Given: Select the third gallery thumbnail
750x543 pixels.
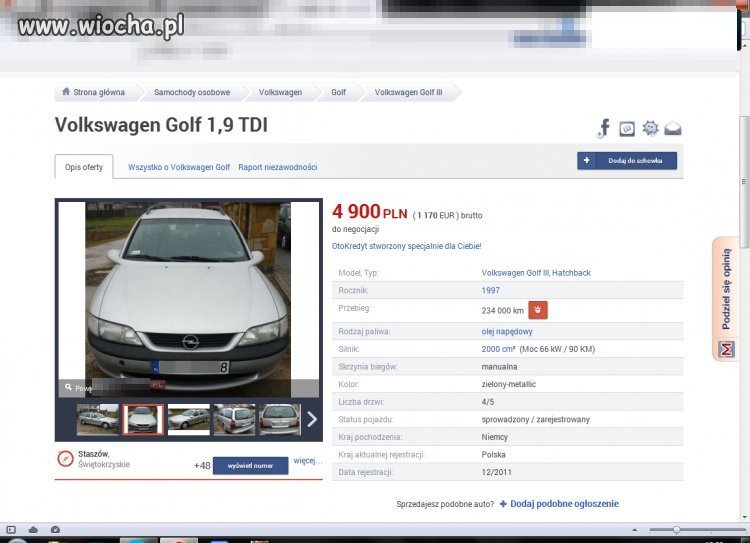Looking at the screenshot, I should (x=188, y=420).
